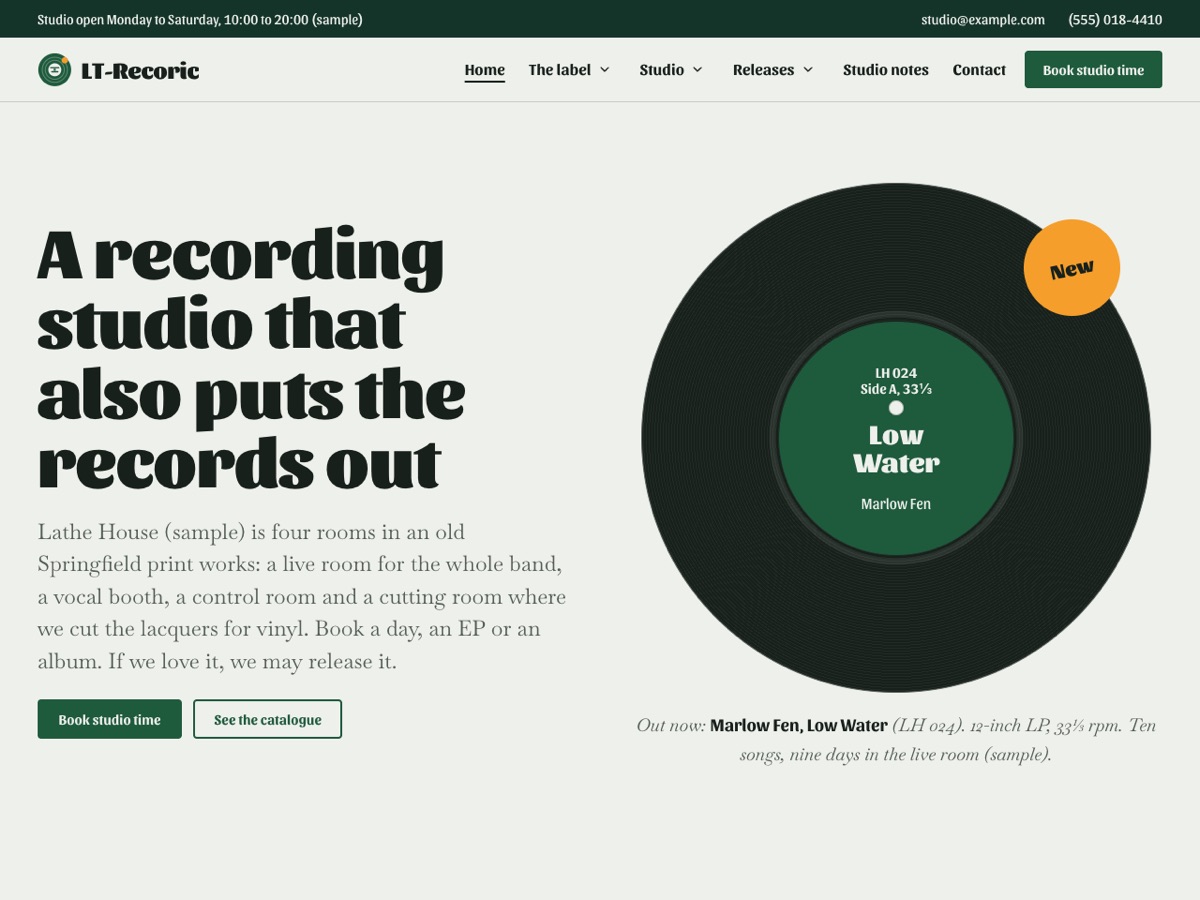The width and height of the screenshot is (1200, 900).
Task: Expand the Studio dropdown chevron
Action: click(698, 70)
